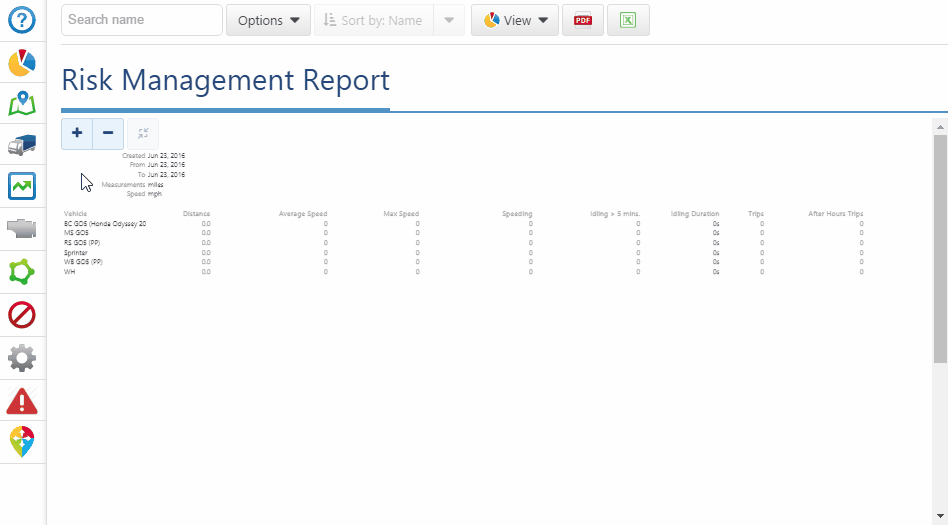Image resolution: width=948 pixels, height=525 pixels.
Task: Open the green Zones polygon icon
Action: pyautogui.click(x=22, y=272)
